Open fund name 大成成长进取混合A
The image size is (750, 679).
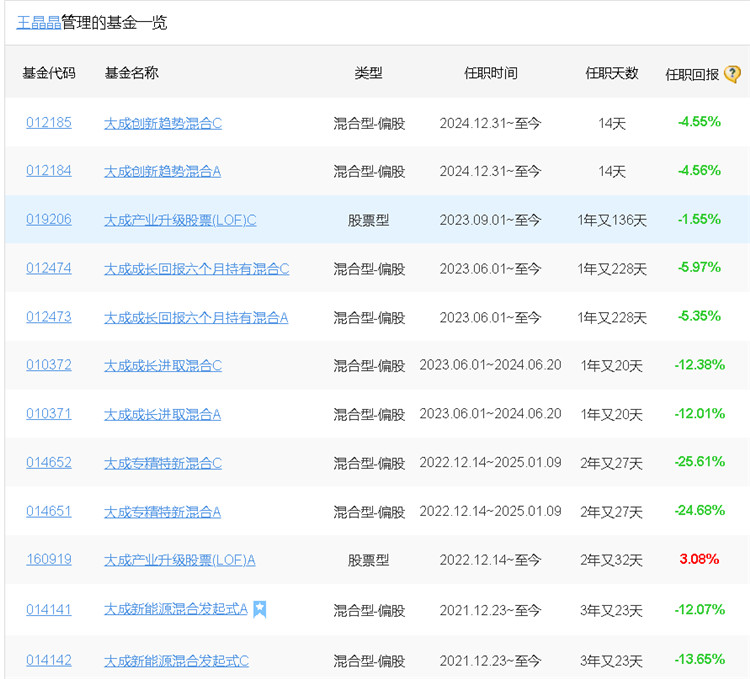(x=163, y=415)
